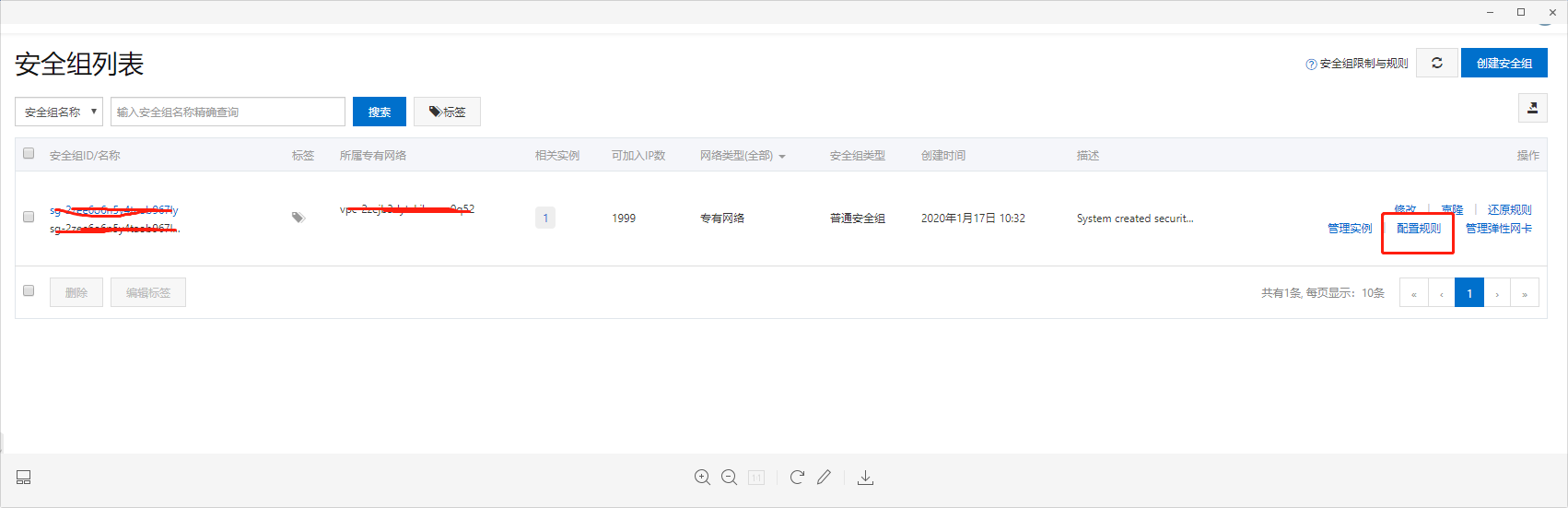
Task: Rotate the image clockwise
Action: coord(797,477)
